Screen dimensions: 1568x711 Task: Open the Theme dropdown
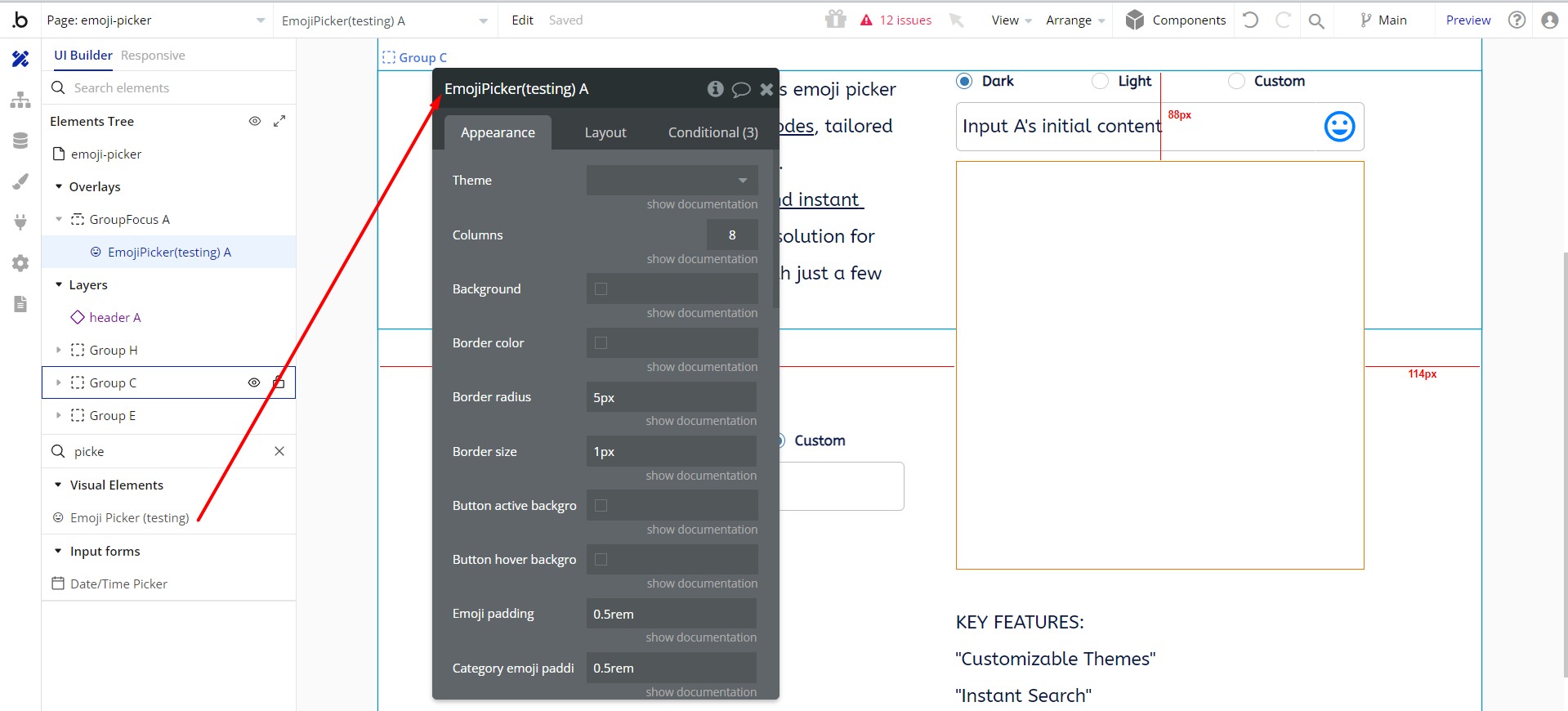[x=672, y=180]
